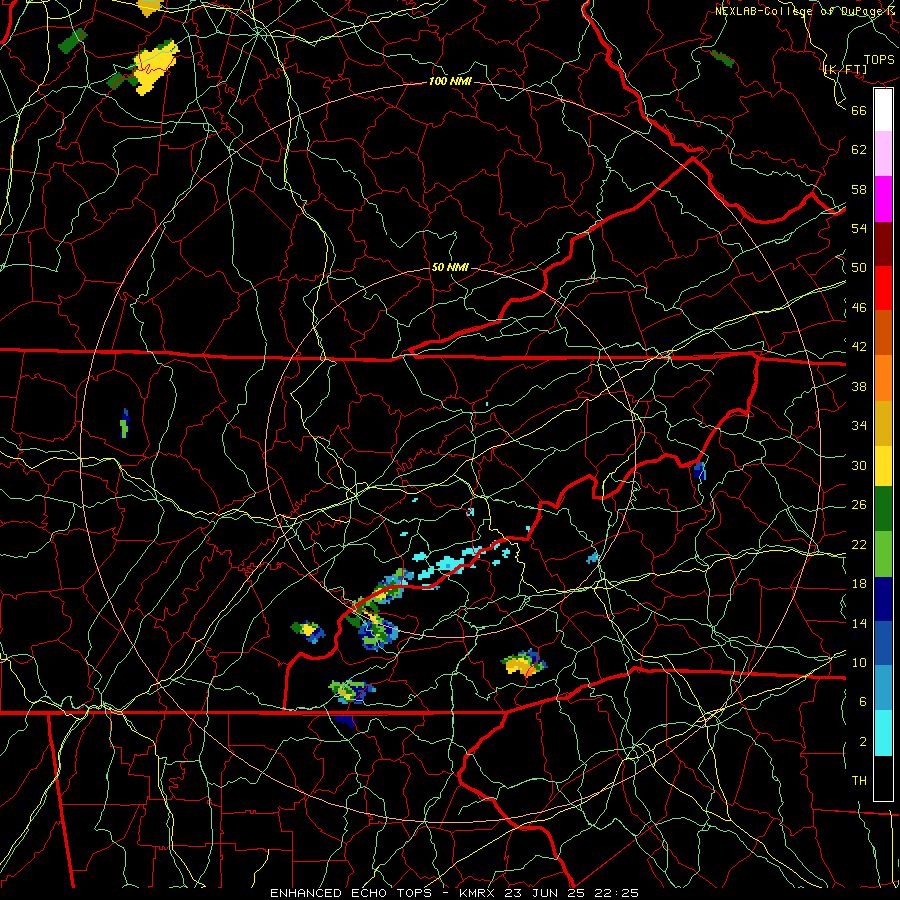This screenshot has height=900, width=900.
Task: Click the '42' legend value
Action: [x=859, y=347]
